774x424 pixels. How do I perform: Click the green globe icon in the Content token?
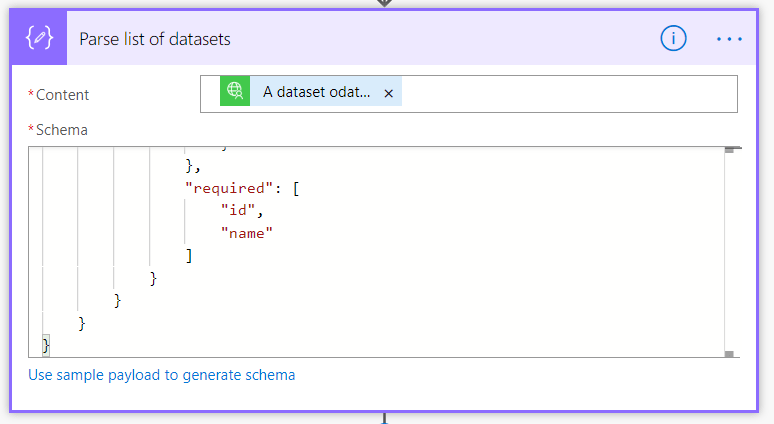(235, 93)
